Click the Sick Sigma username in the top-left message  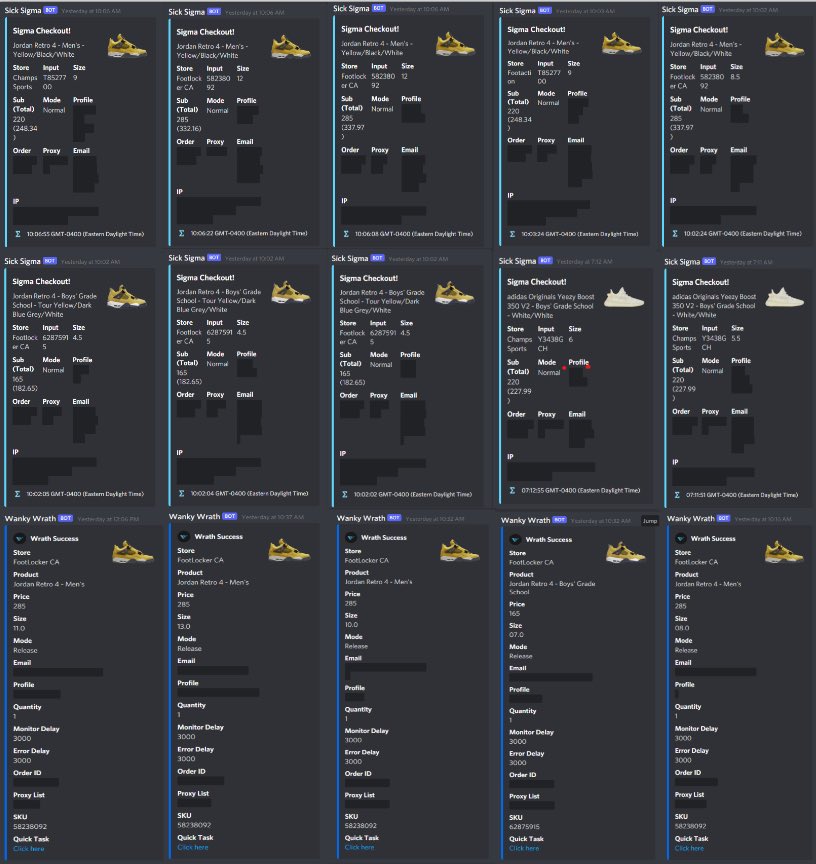(x=23, y=8)
